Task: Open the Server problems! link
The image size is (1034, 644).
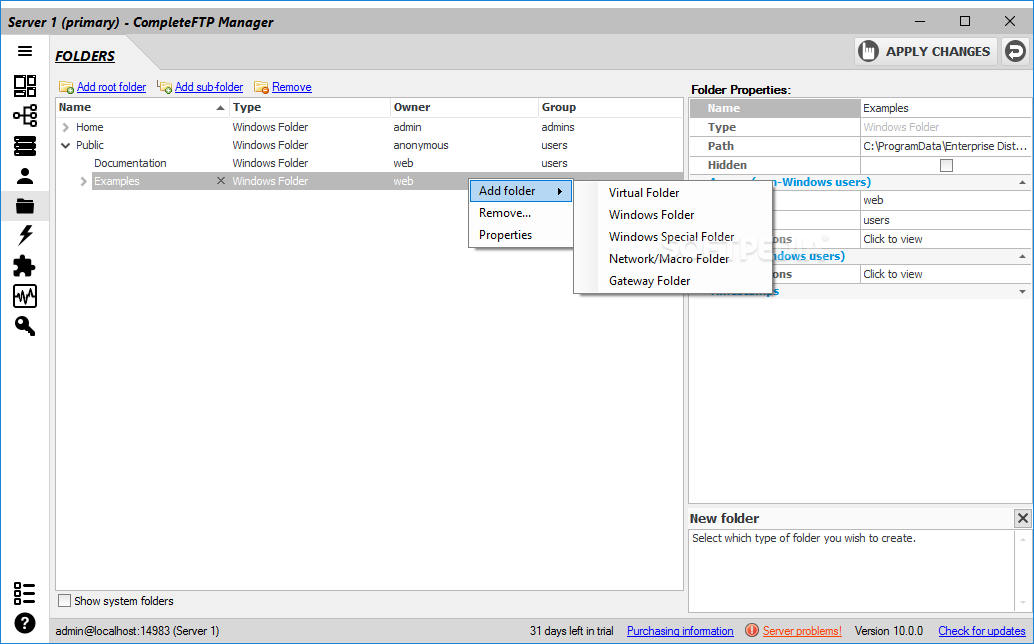Action: (802, 631)
